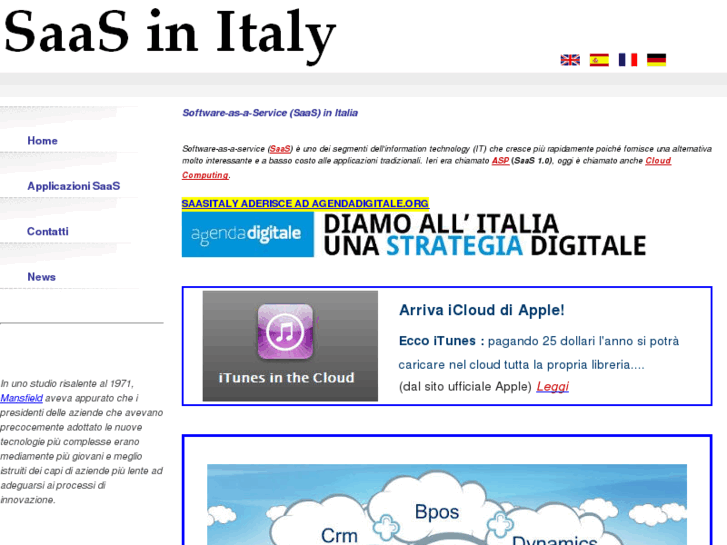The height and width of the screenshot is (545, 727).
Task: Follow the red ASP link
Action: (500, 160)
